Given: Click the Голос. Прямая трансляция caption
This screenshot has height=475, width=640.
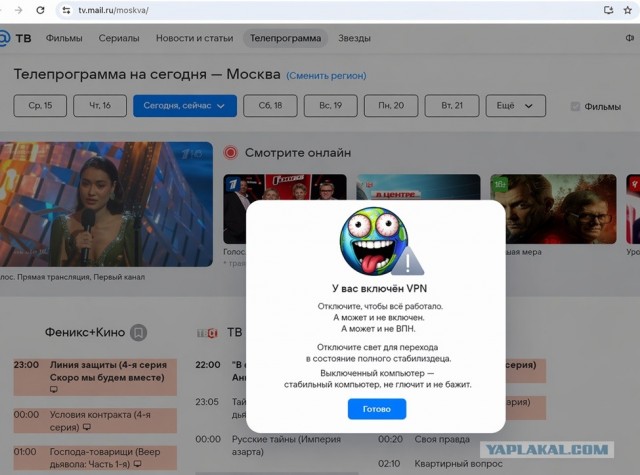Looking at the screenshot, I should [x=72, y=277].
